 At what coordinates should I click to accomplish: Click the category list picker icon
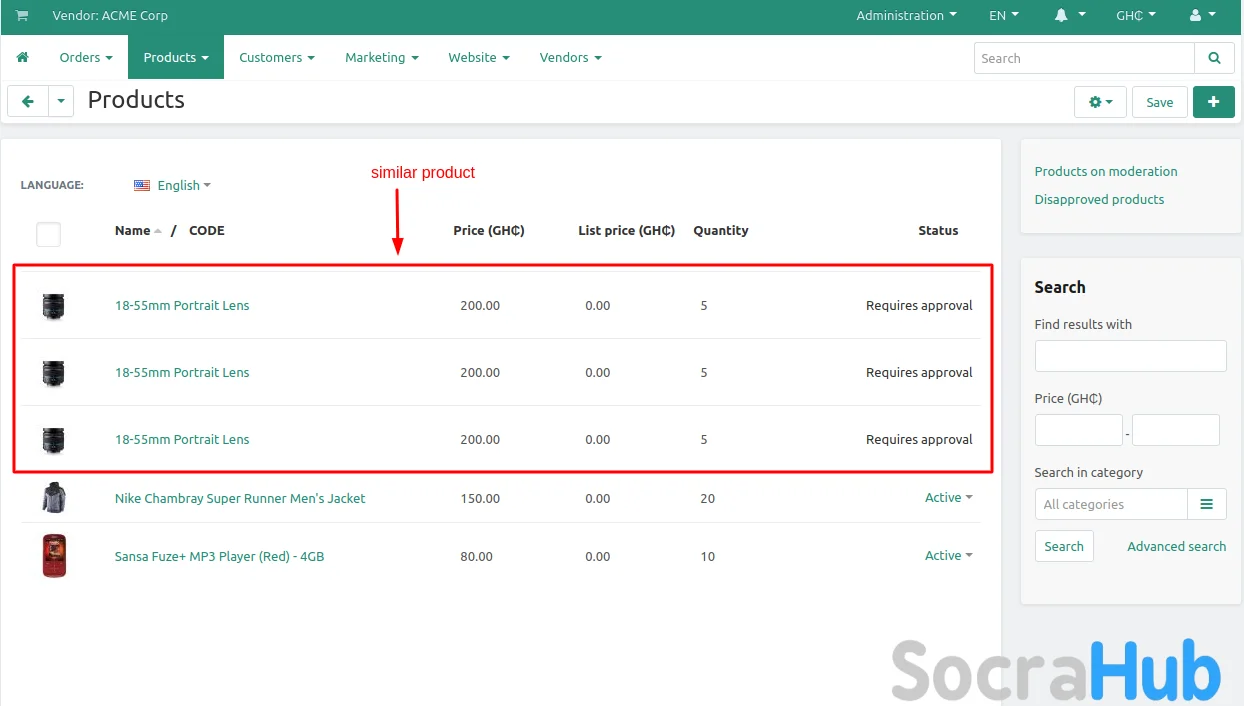1206,504
